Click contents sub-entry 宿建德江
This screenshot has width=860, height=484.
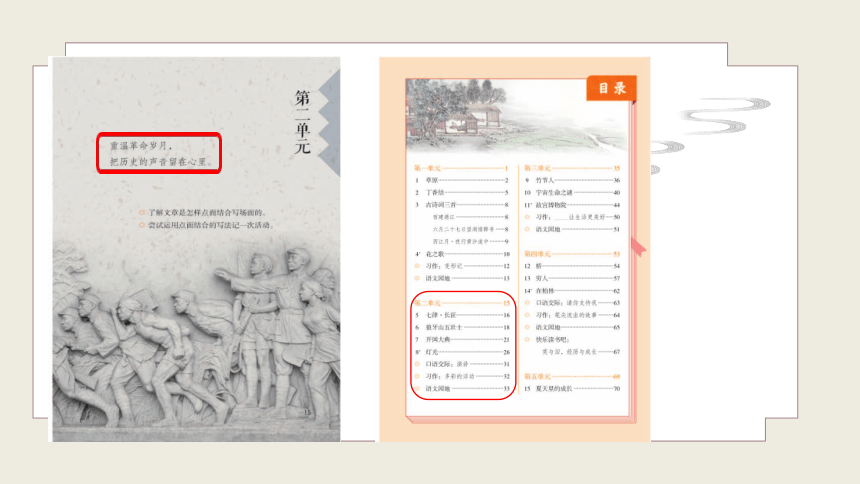(471, 217)
